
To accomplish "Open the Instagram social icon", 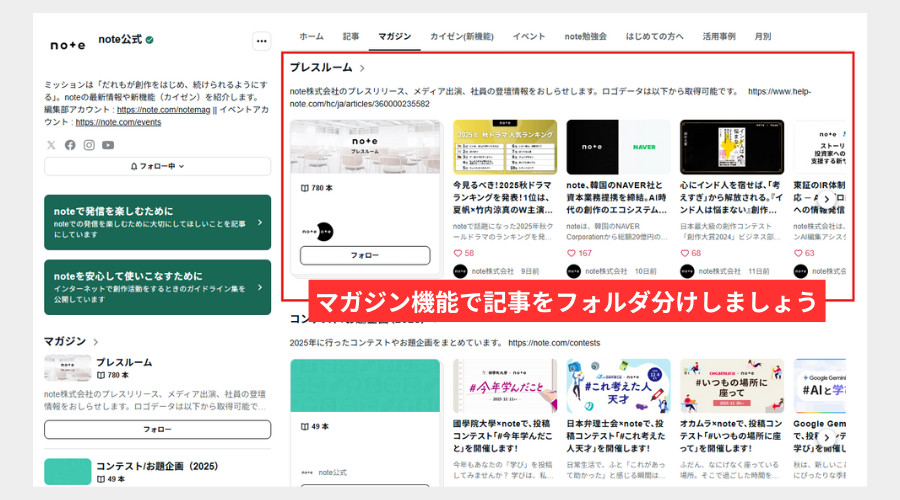I will click(89, 145).
